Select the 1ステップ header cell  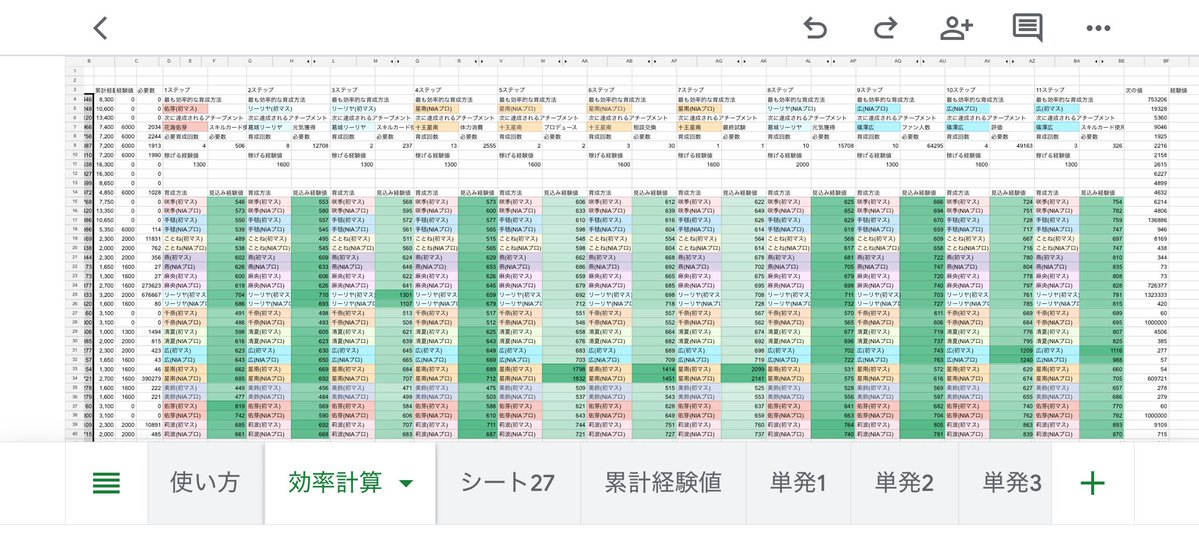click(185, 90)
